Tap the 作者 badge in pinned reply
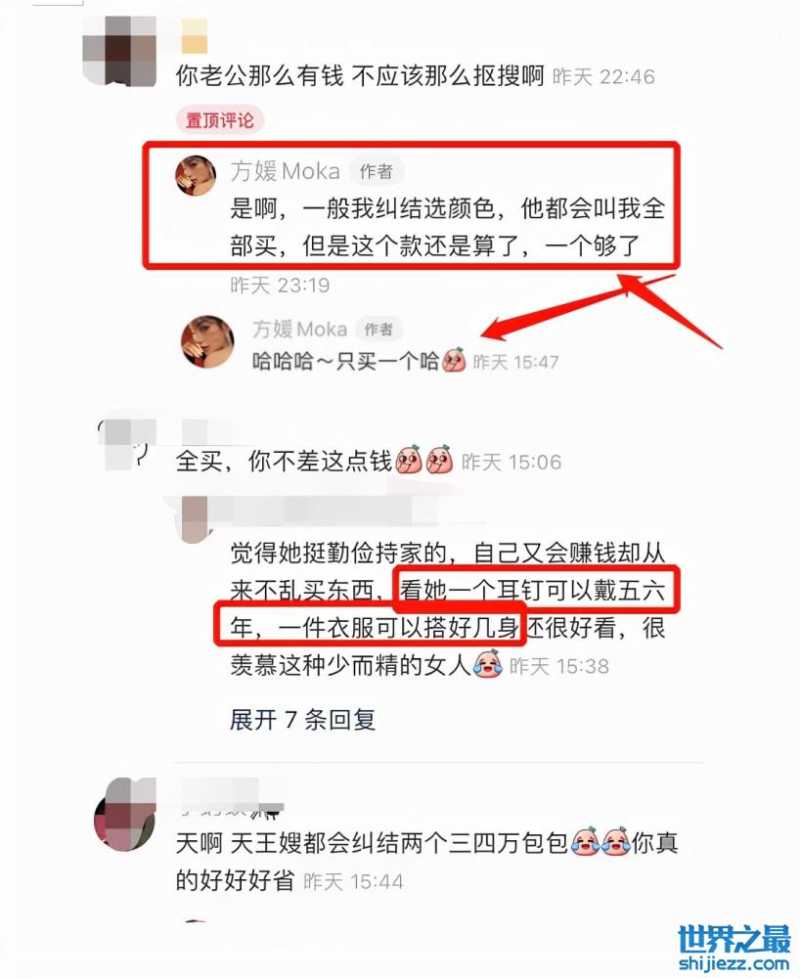 pyautogui.click(x=377, y=171)
